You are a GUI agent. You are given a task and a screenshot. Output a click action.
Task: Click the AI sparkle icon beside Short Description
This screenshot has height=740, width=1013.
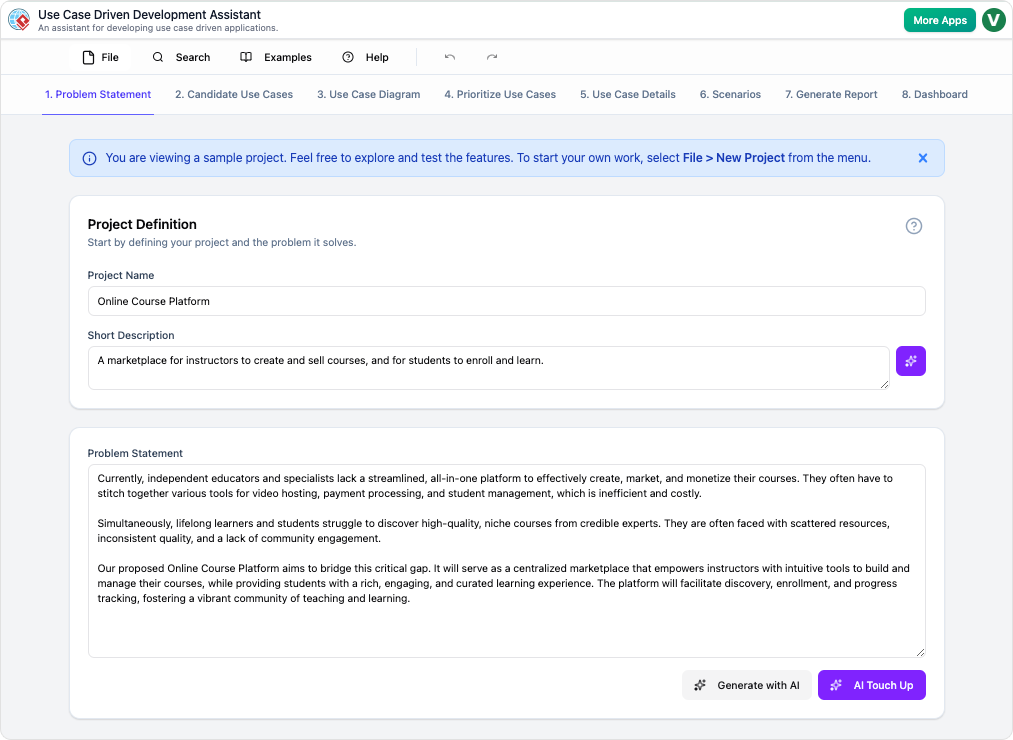pyautogui.click(x=910, y=361)
